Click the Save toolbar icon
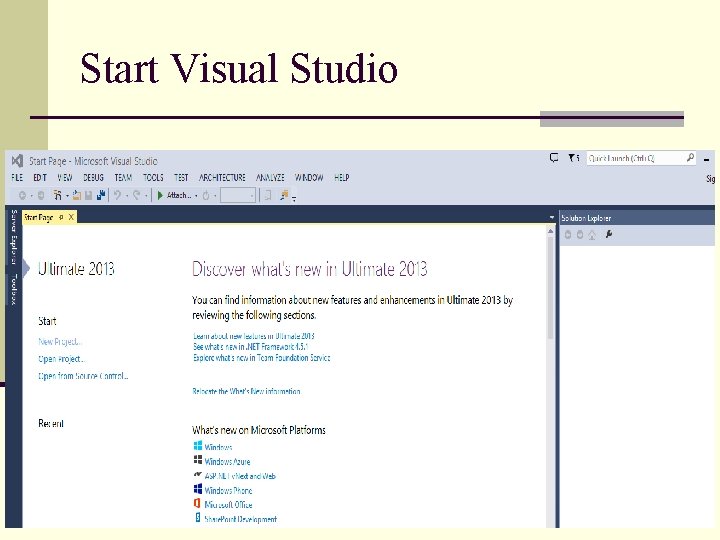 (x=88, y=196)
